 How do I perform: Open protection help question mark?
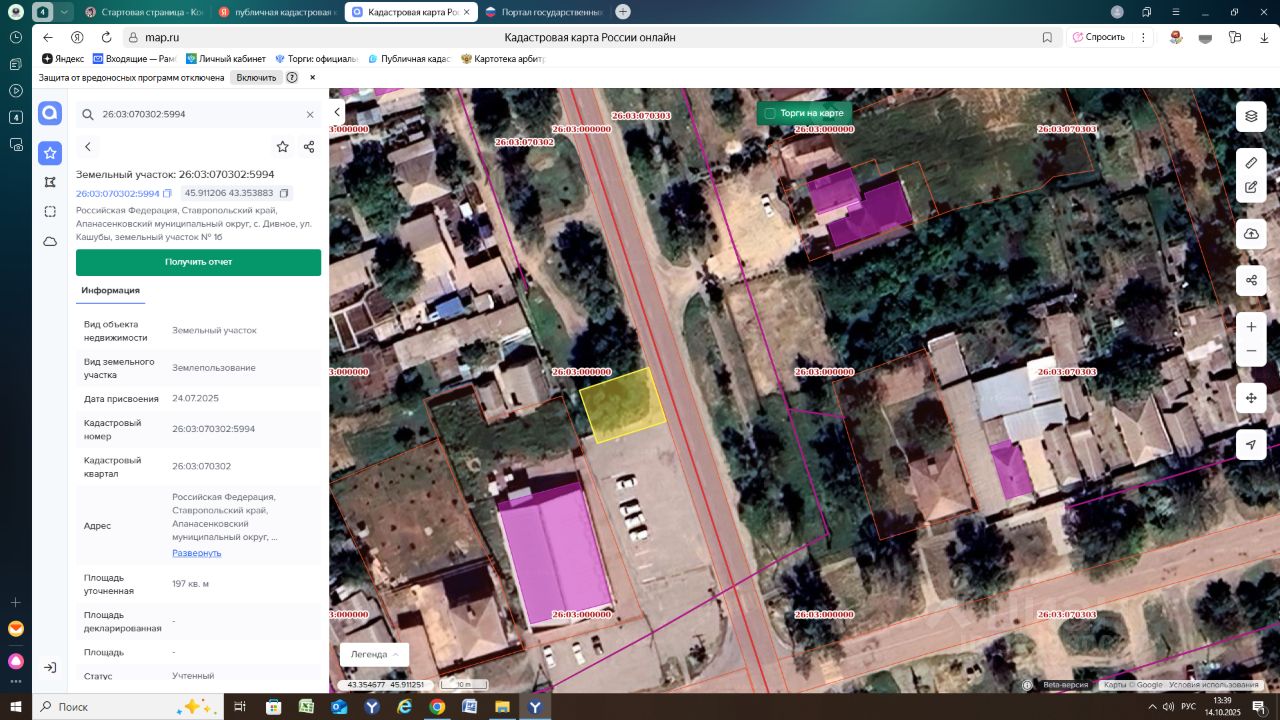click(x=292, y=77)
